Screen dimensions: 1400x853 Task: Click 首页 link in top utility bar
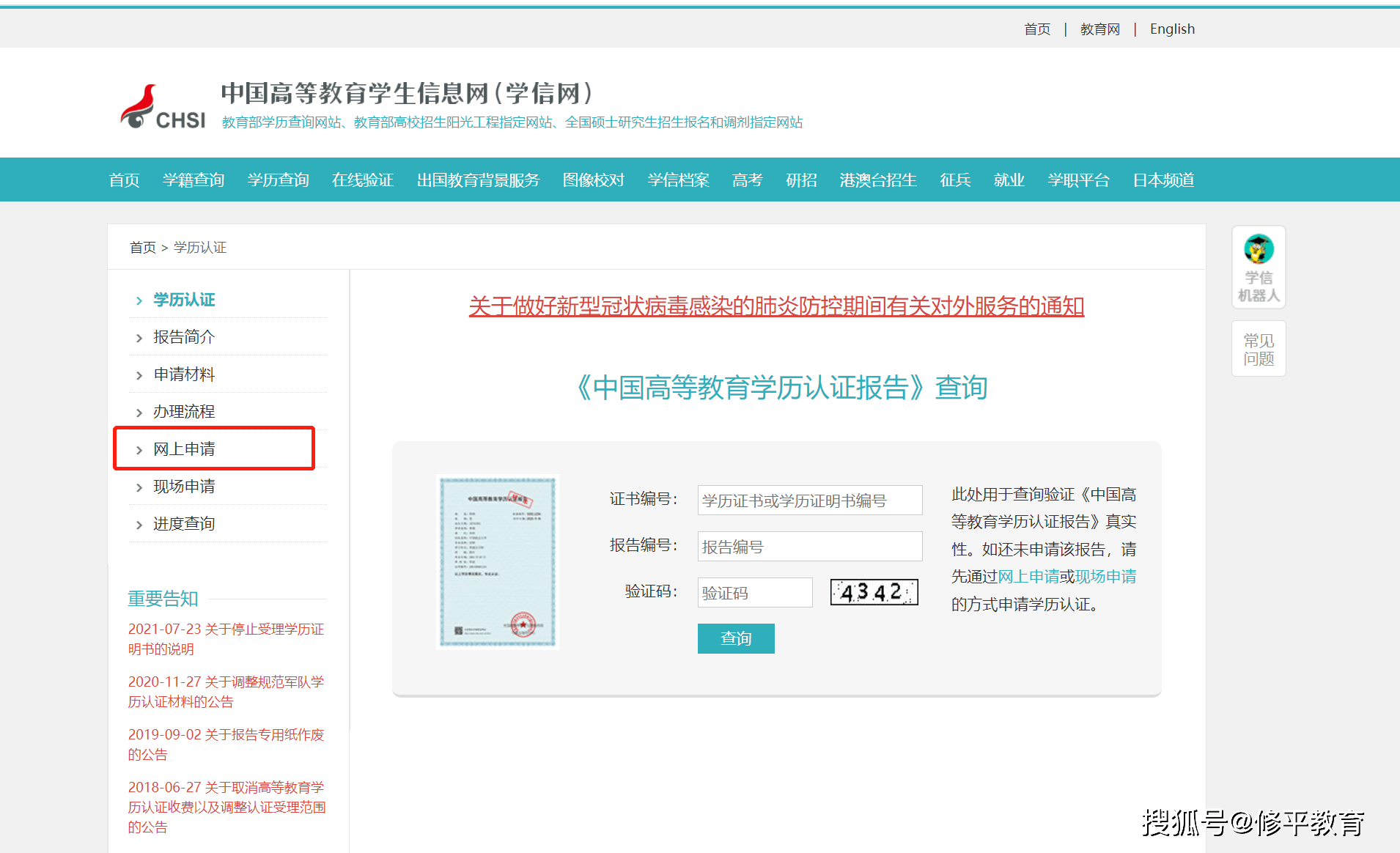1037,29
